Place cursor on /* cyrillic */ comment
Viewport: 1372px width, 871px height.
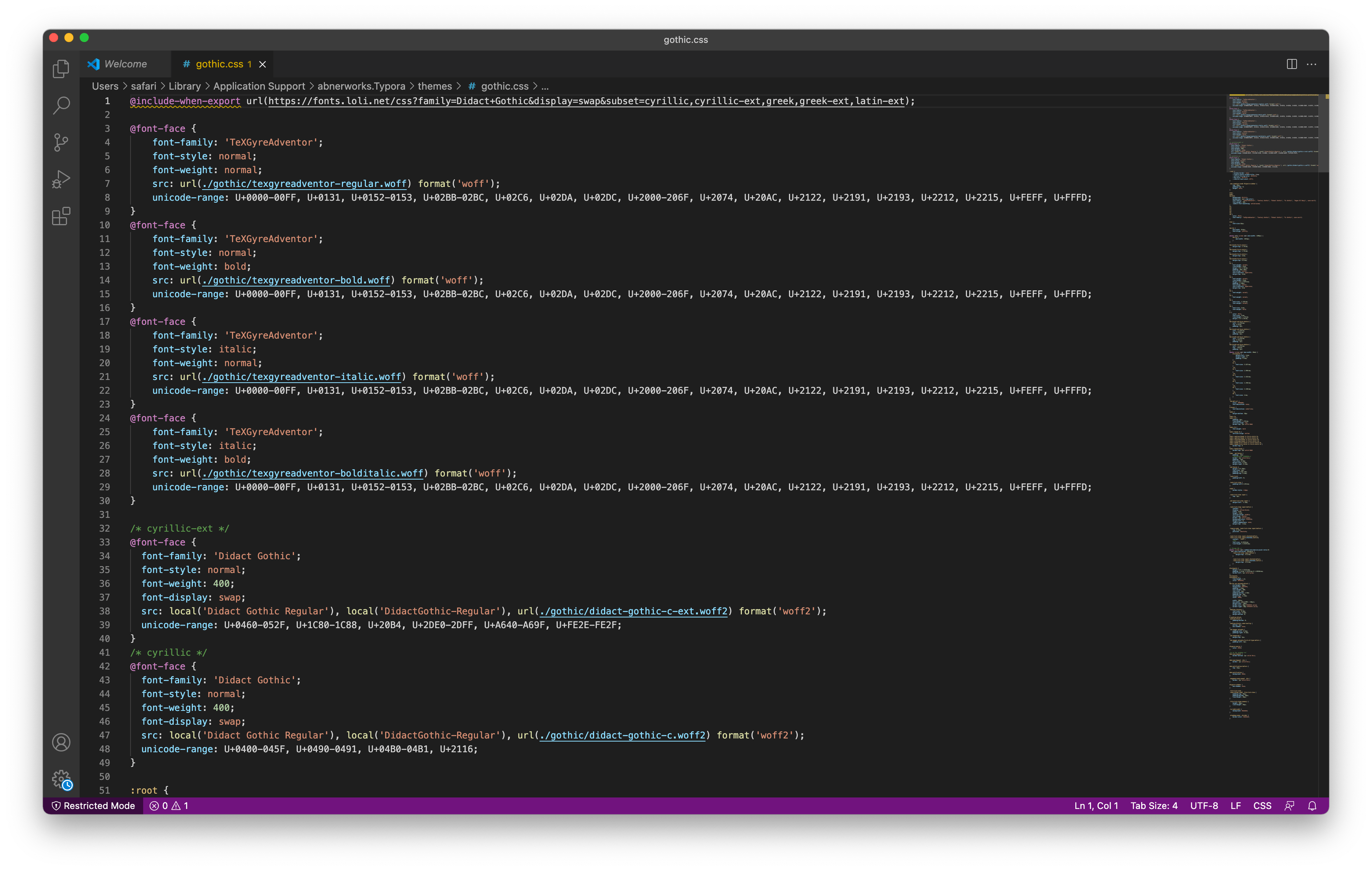coord(169,653)
